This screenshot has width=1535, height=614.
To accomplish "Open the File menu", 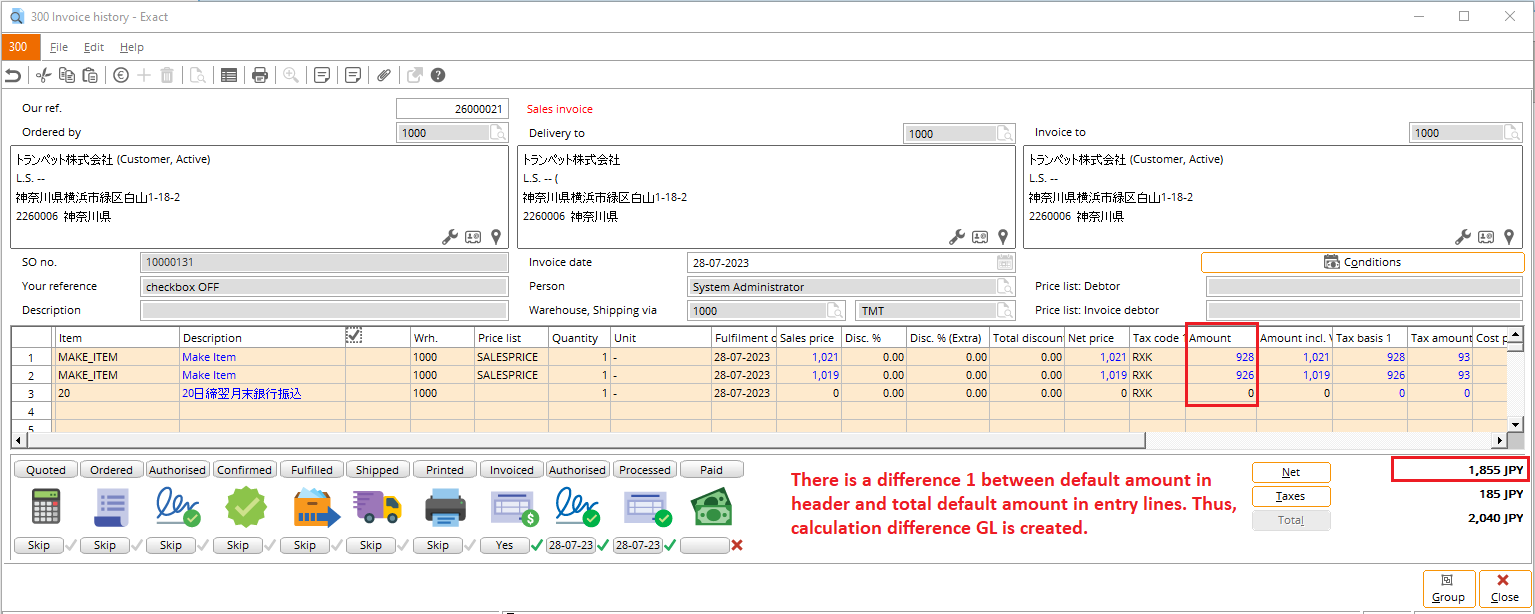I will point(59,47).
